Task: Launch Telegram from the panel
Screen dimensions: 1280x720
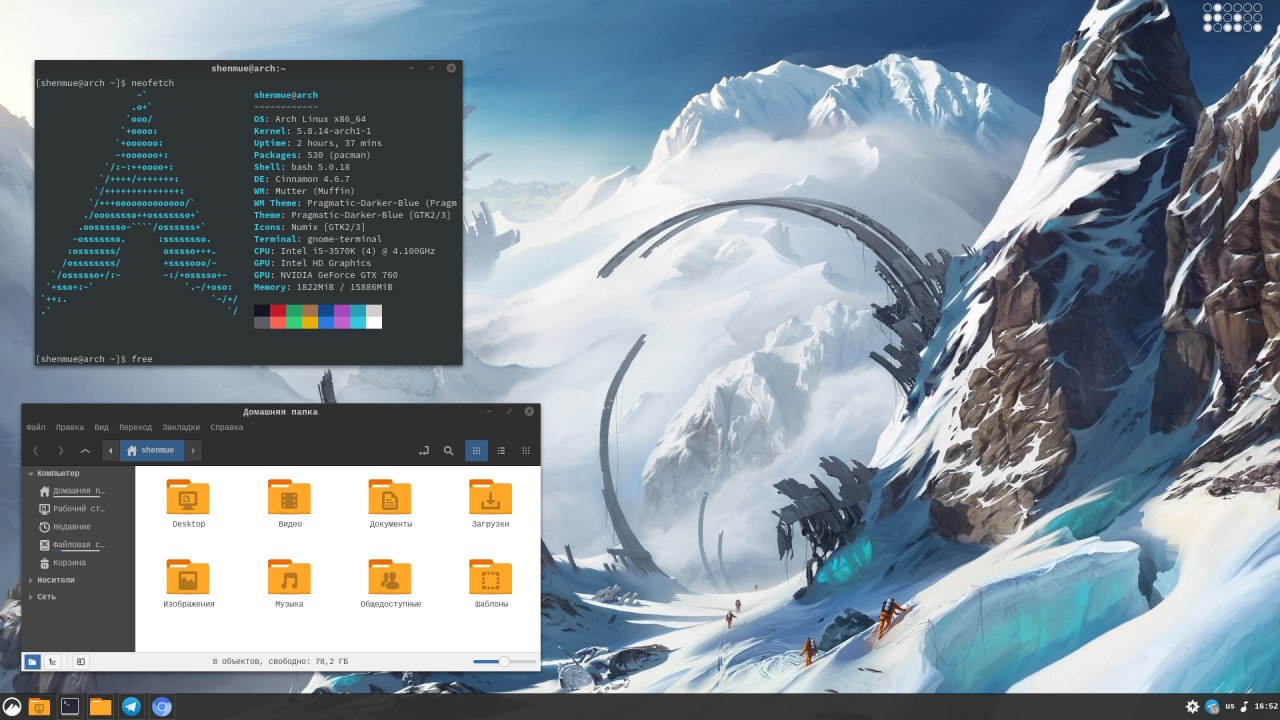Action: coord(131,707)
